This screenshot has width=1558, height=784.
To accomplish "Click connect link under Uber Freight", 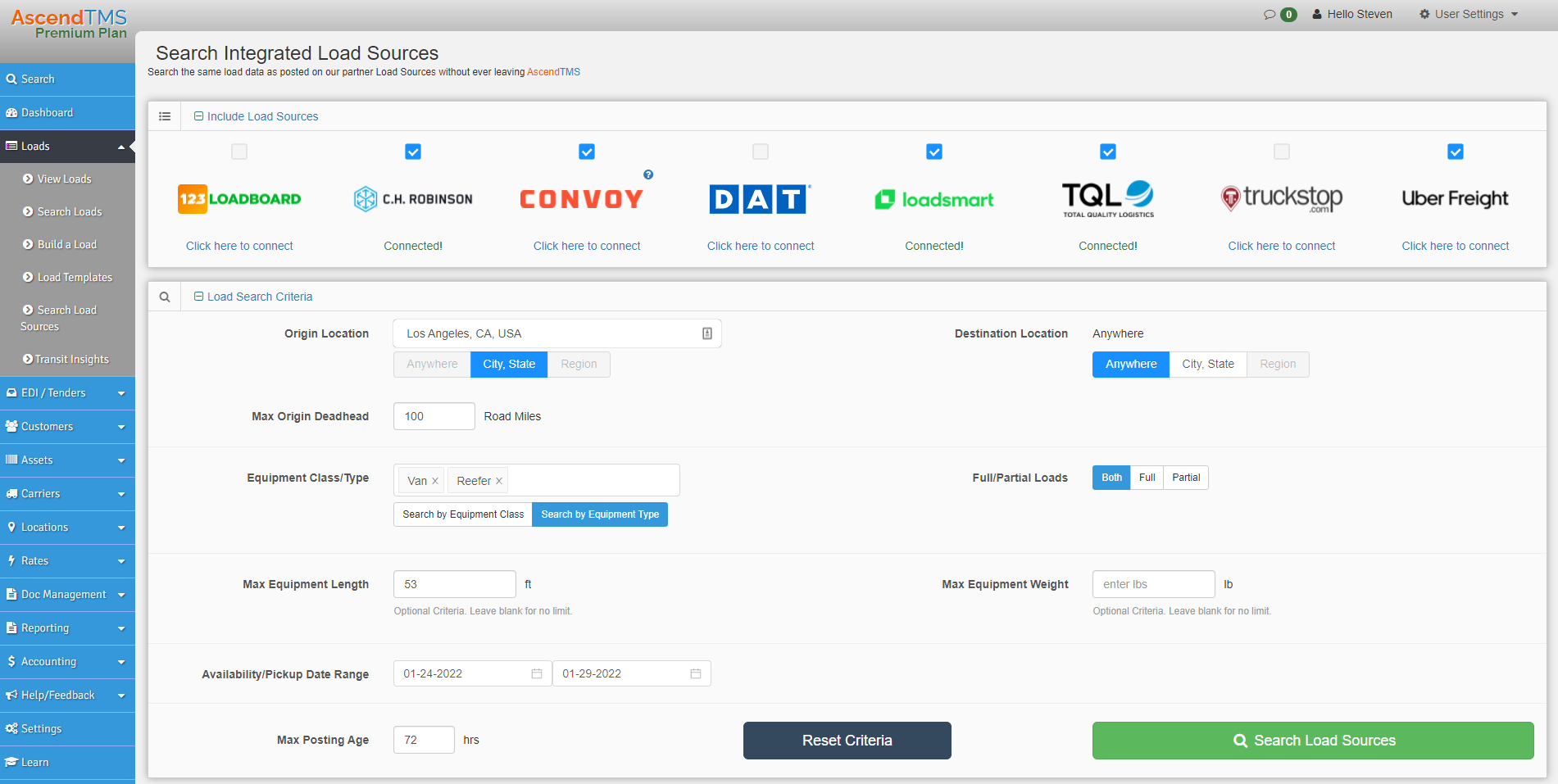I will [x=1456, y=246].
